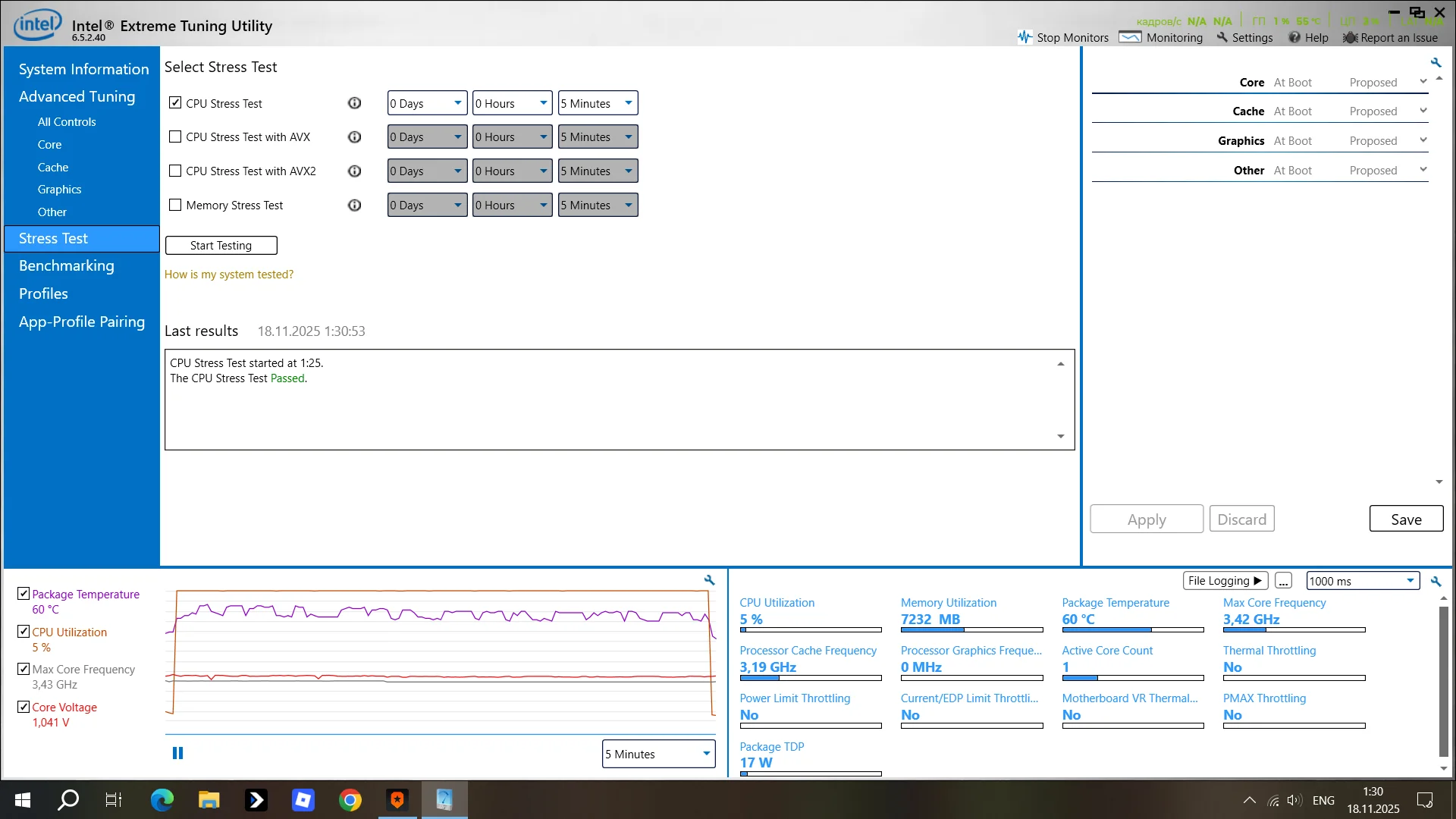
Task: Click info icon next to Memory Stress Test
Action: click(354, 206)
